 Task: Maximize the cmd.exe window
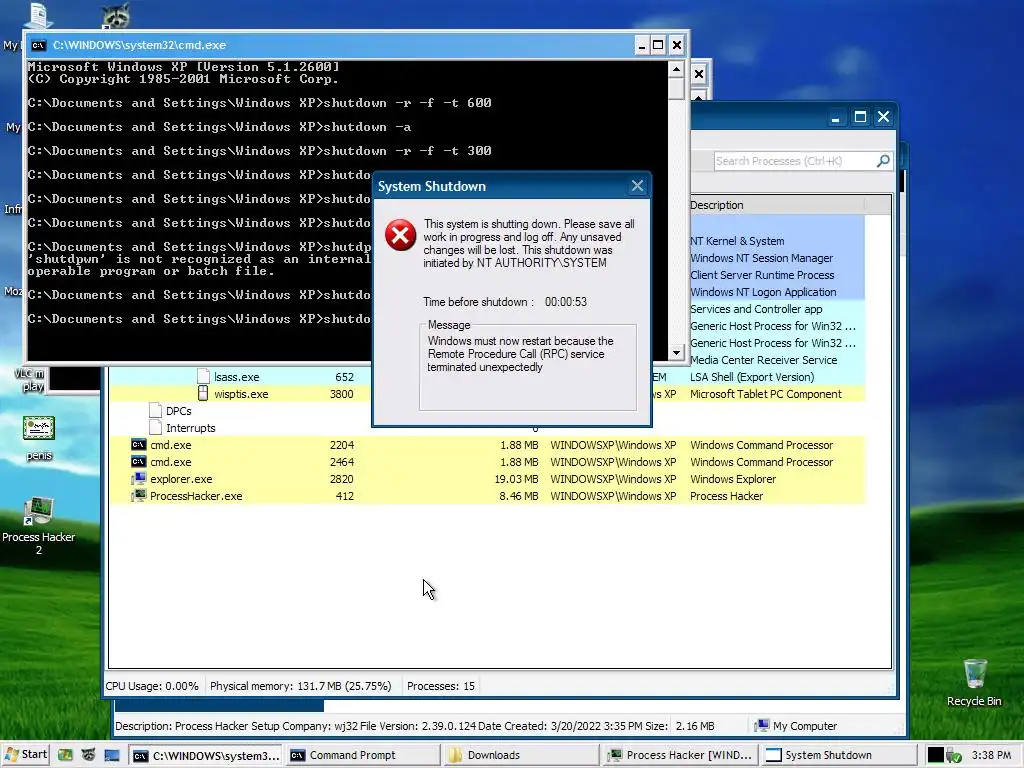(x=658, y=45)
